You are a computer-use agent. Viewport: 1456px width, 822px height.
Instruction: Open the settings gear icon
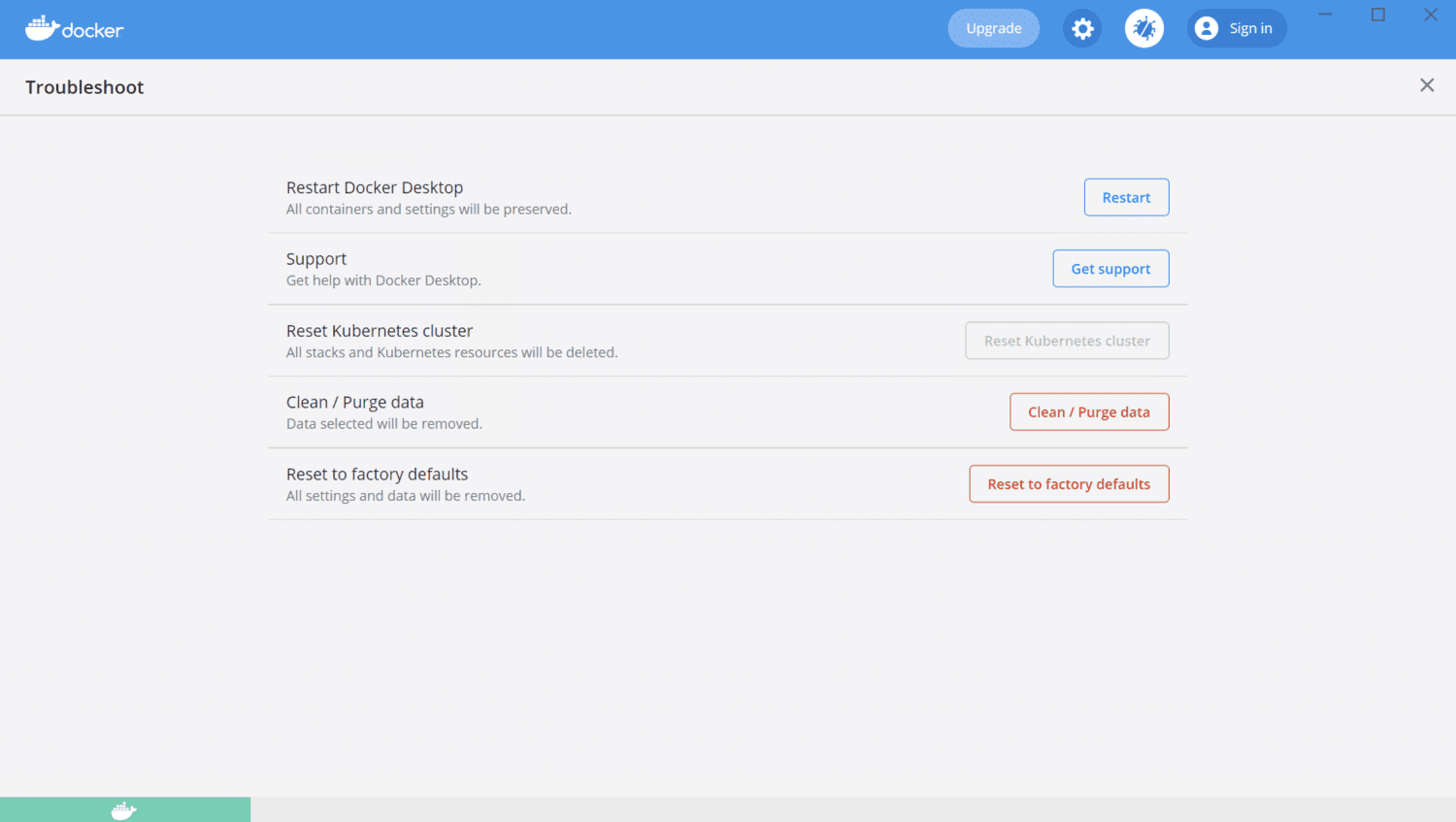(1082, 29)
